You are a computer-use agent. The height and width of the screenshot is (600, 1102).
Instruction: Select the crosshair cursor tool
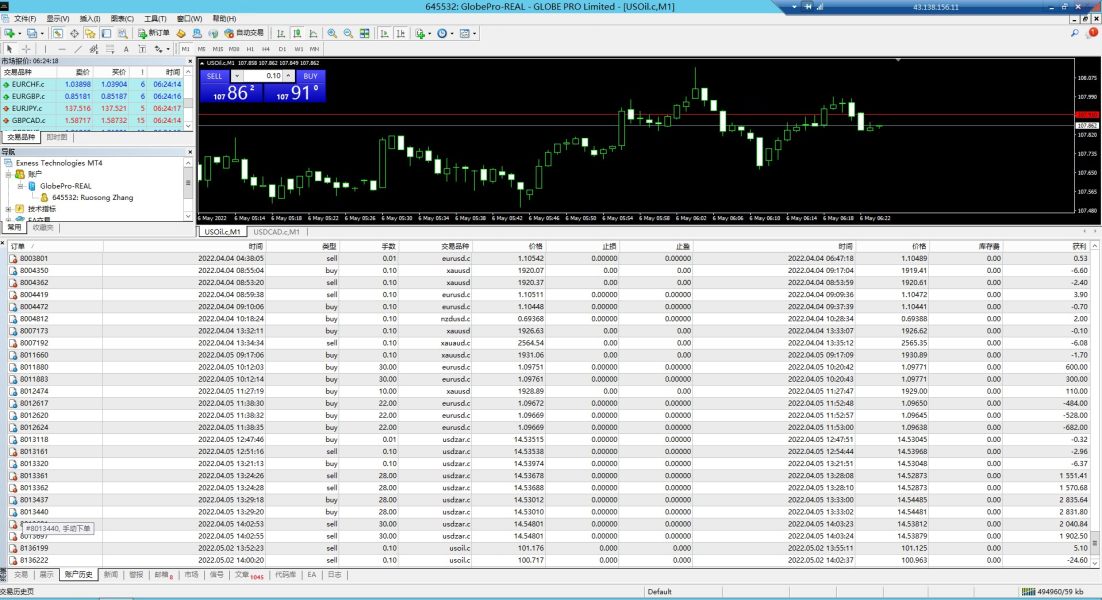pos(26,48)
